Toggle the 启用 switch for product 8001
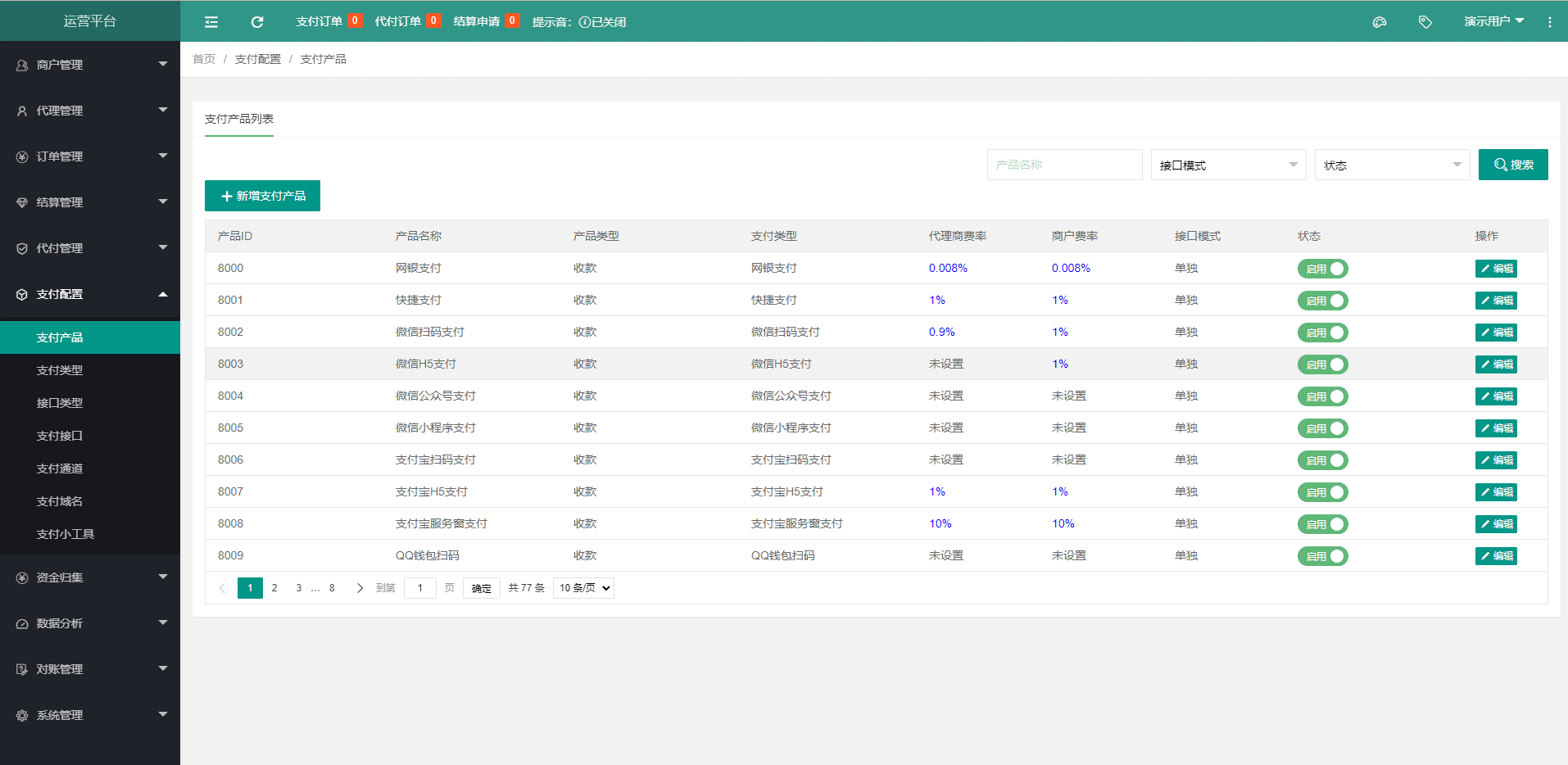The height and width of the screenshot is (765, 1568). pos(1322,301)
